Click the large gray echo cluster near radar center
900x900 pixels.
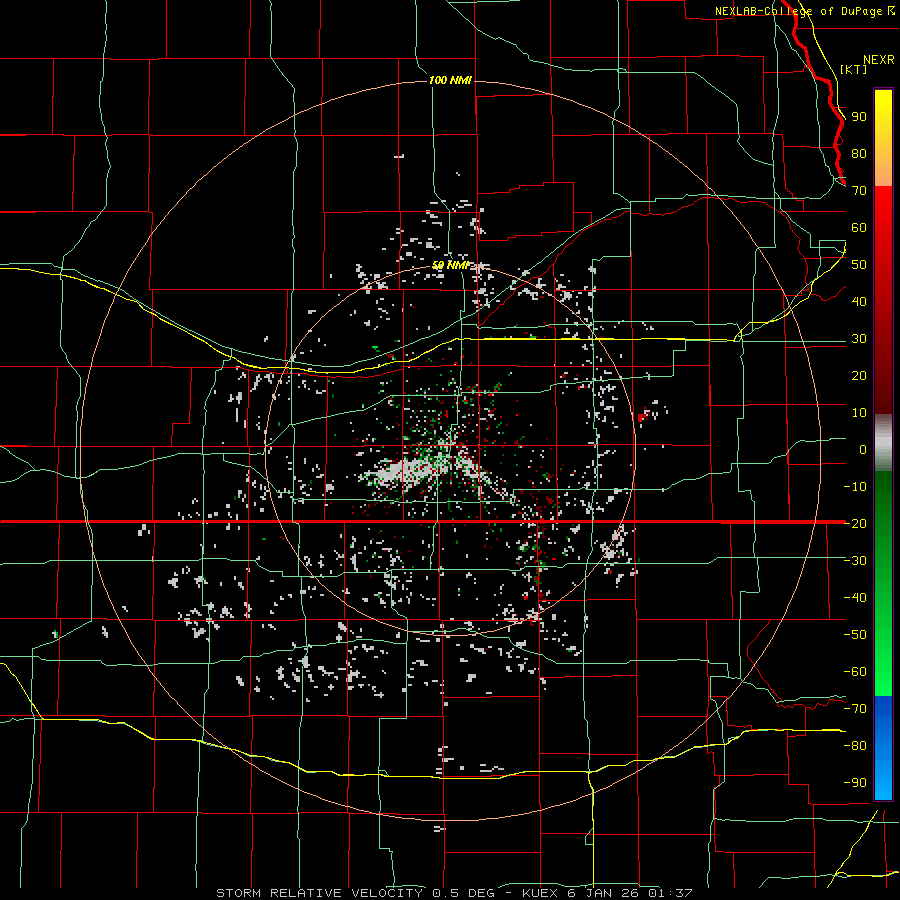[x=402, y=471]
